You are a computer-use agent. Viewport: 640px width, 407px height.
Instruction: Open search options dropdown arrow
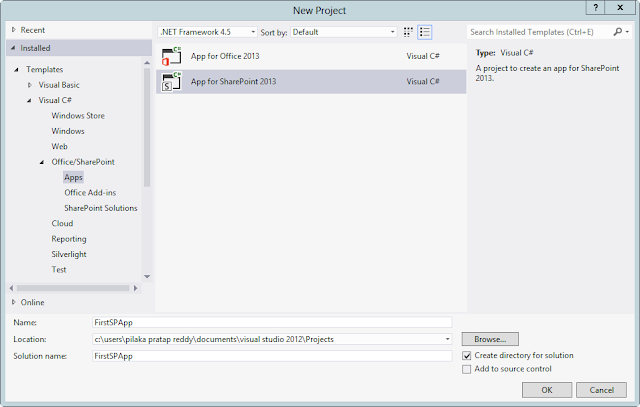(x=627, y=32)
